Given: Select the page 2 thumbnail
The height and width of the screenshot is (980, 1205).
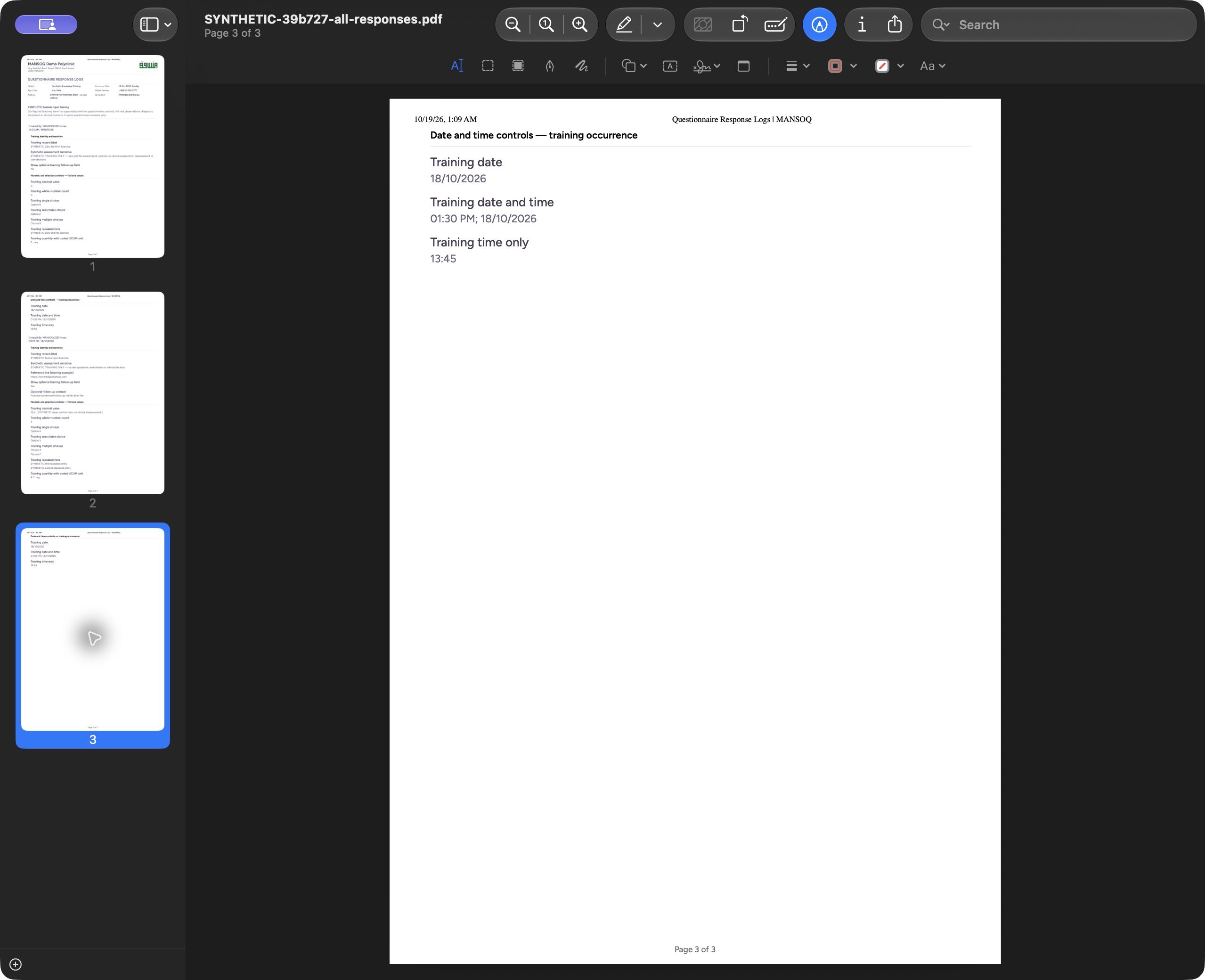Looking at the screenshot, I should [x=92, y=393].
